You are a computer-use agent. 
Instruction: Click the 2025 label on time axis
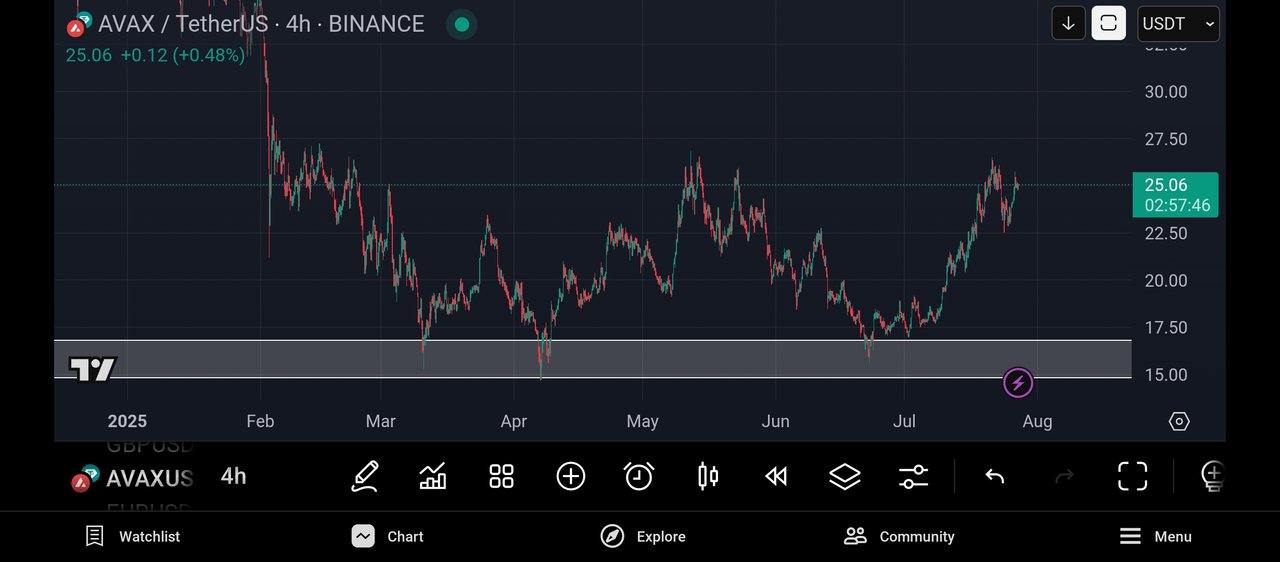(x=127, y=421)
